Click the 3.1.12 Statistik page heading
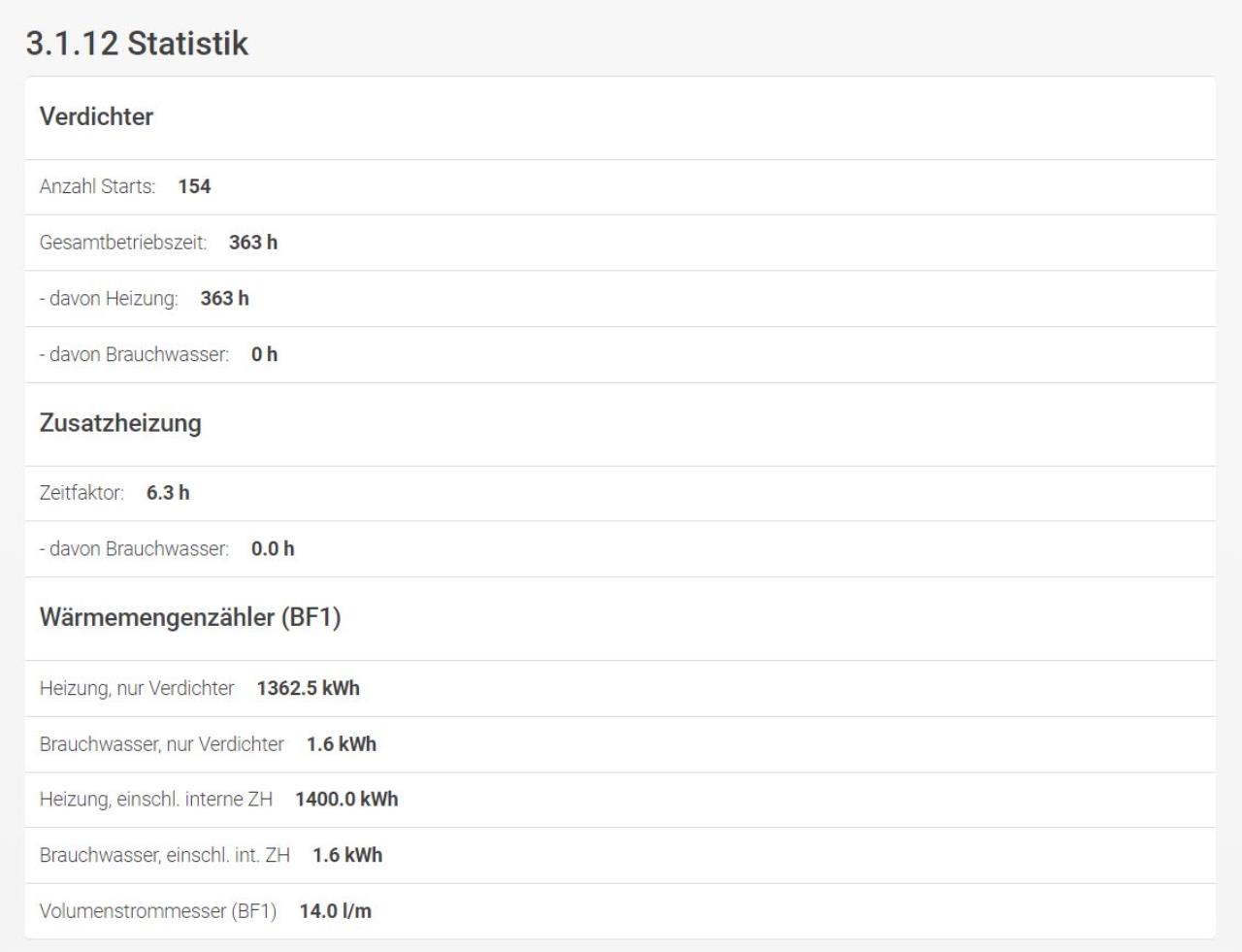This screenshot has height=952, width=1242. click(x=137, y=43)
